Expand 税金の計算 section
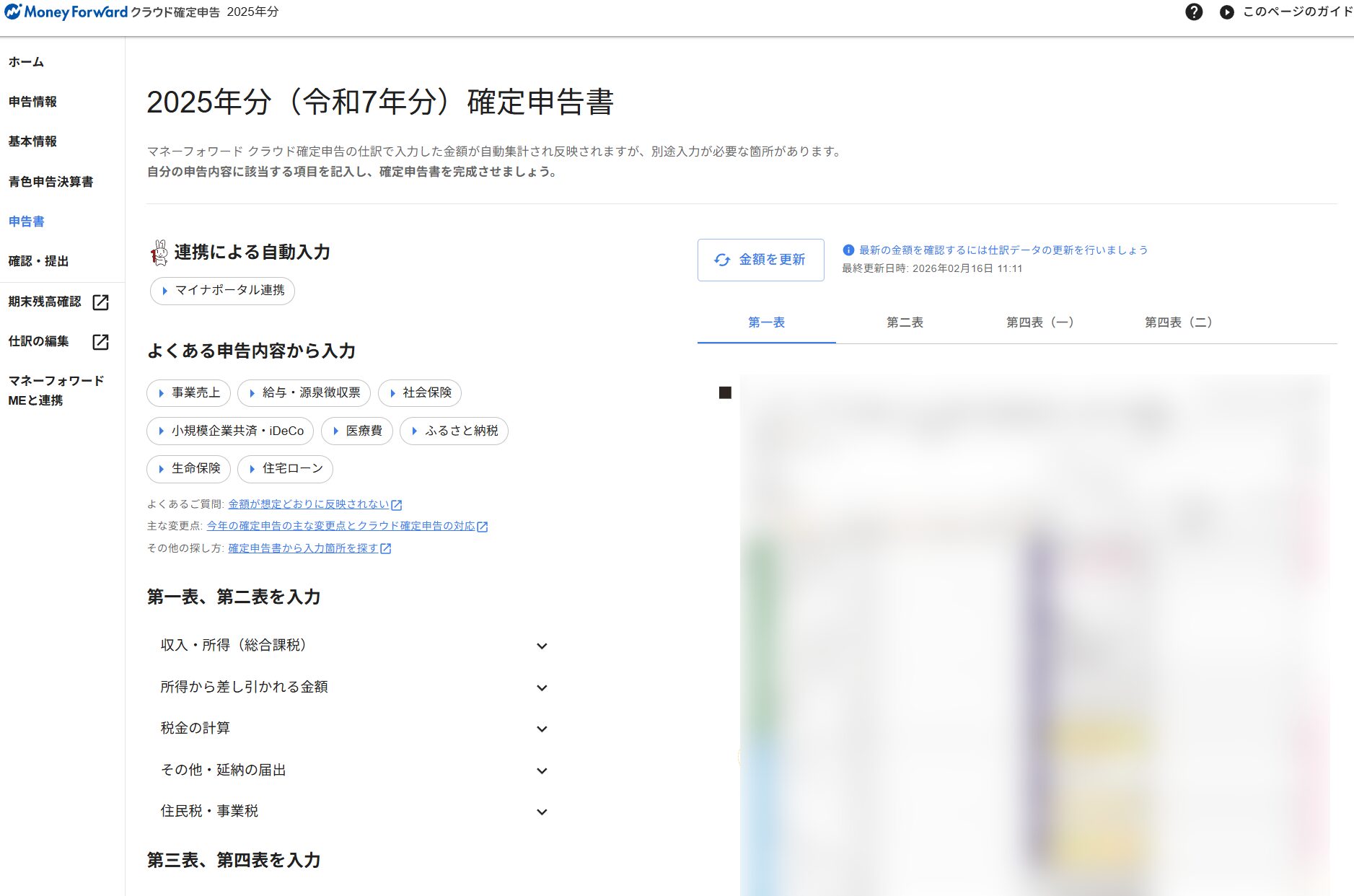 [x=542, y=729]
